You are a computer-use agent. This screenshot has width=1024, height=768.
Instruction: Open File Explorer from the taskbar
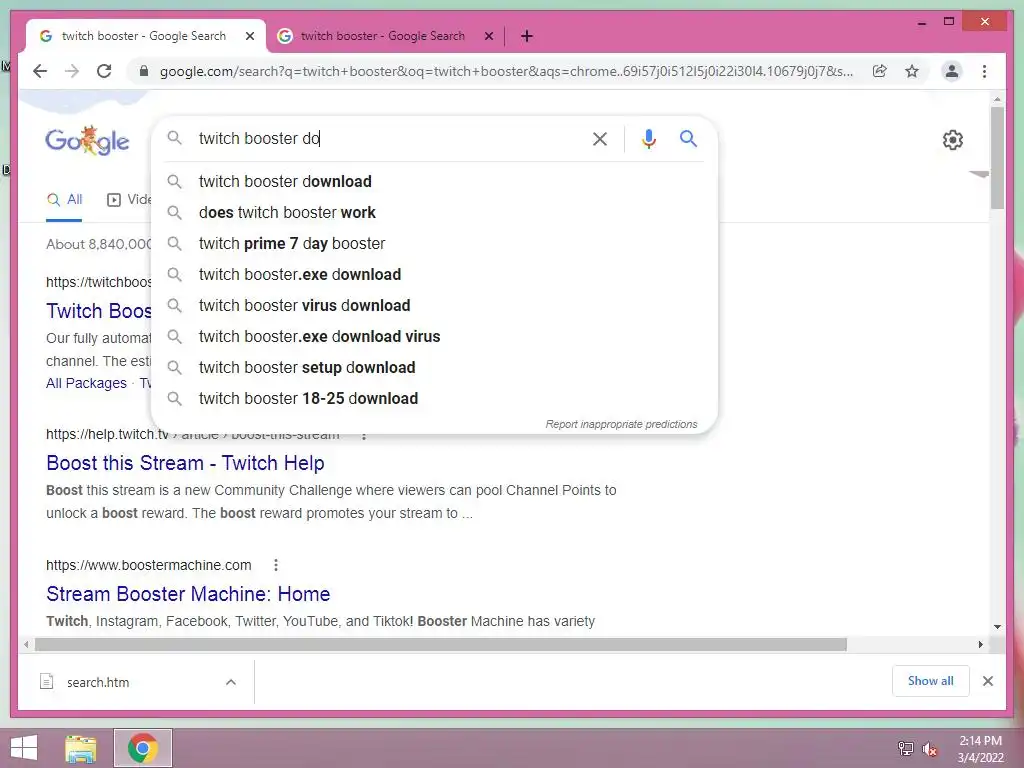[x=81, y=748]
